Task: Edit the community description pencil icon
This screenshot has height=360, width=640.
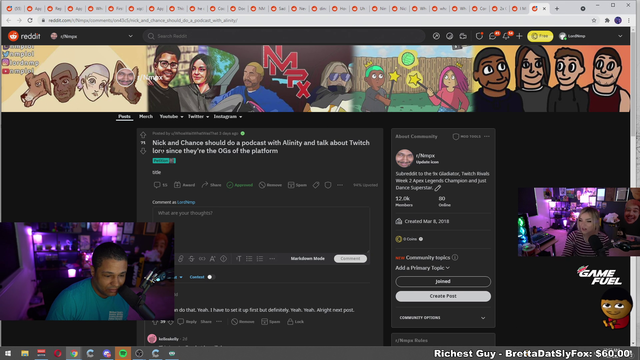Action: coord(438,188)
